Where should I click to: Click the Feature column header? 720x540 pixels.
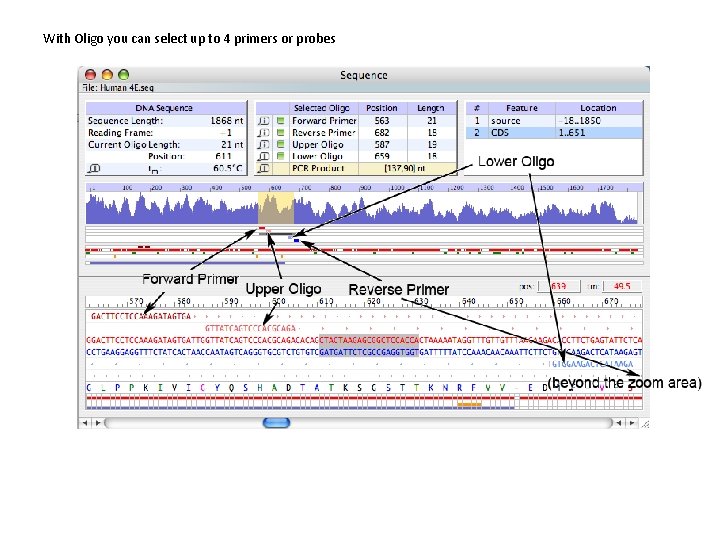click(522, 108)
